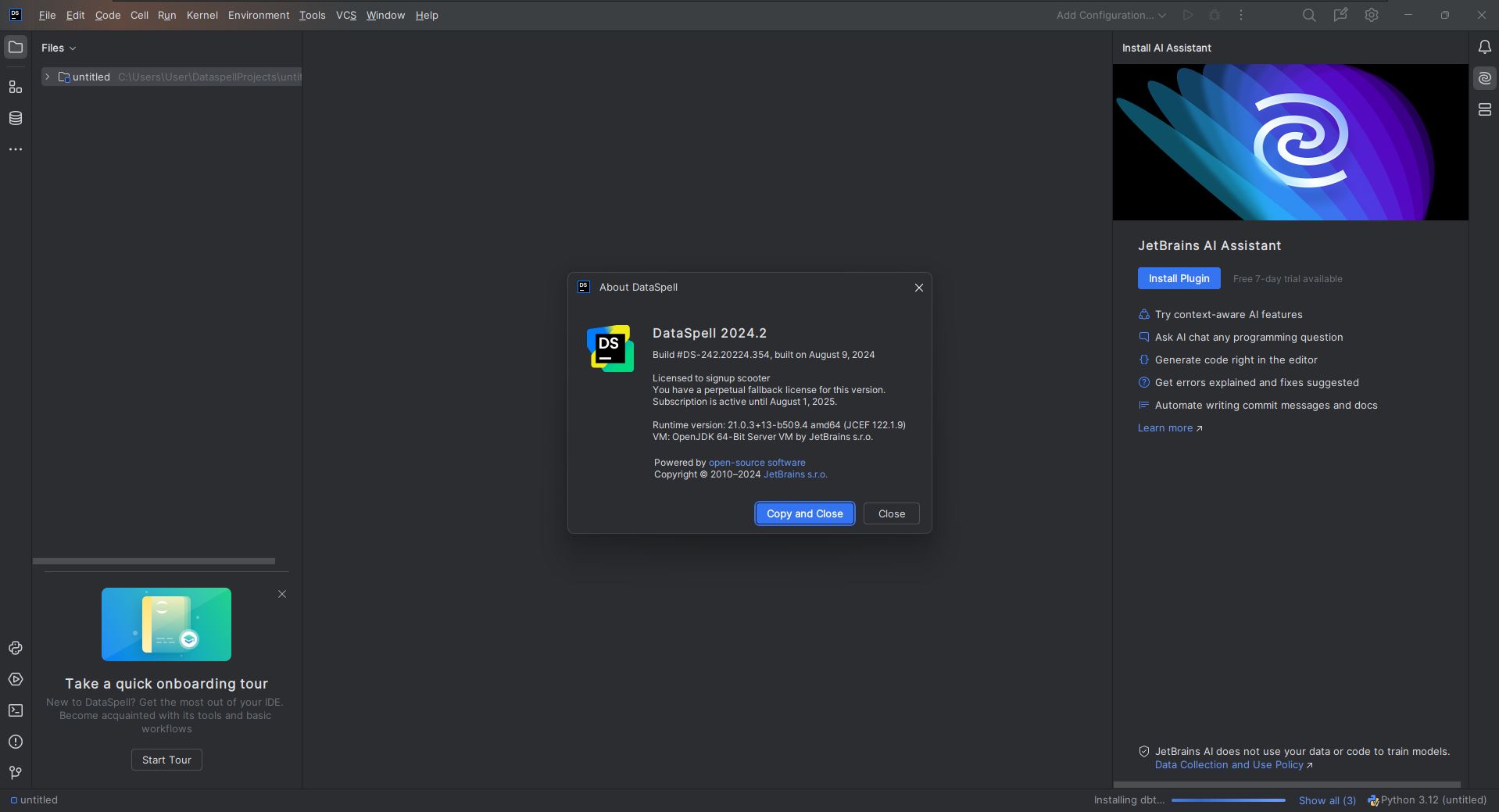Screen dimensions: 1499x812
Task: Click the Search Everywhere magnifier icon
Action: pos(1308,15)
